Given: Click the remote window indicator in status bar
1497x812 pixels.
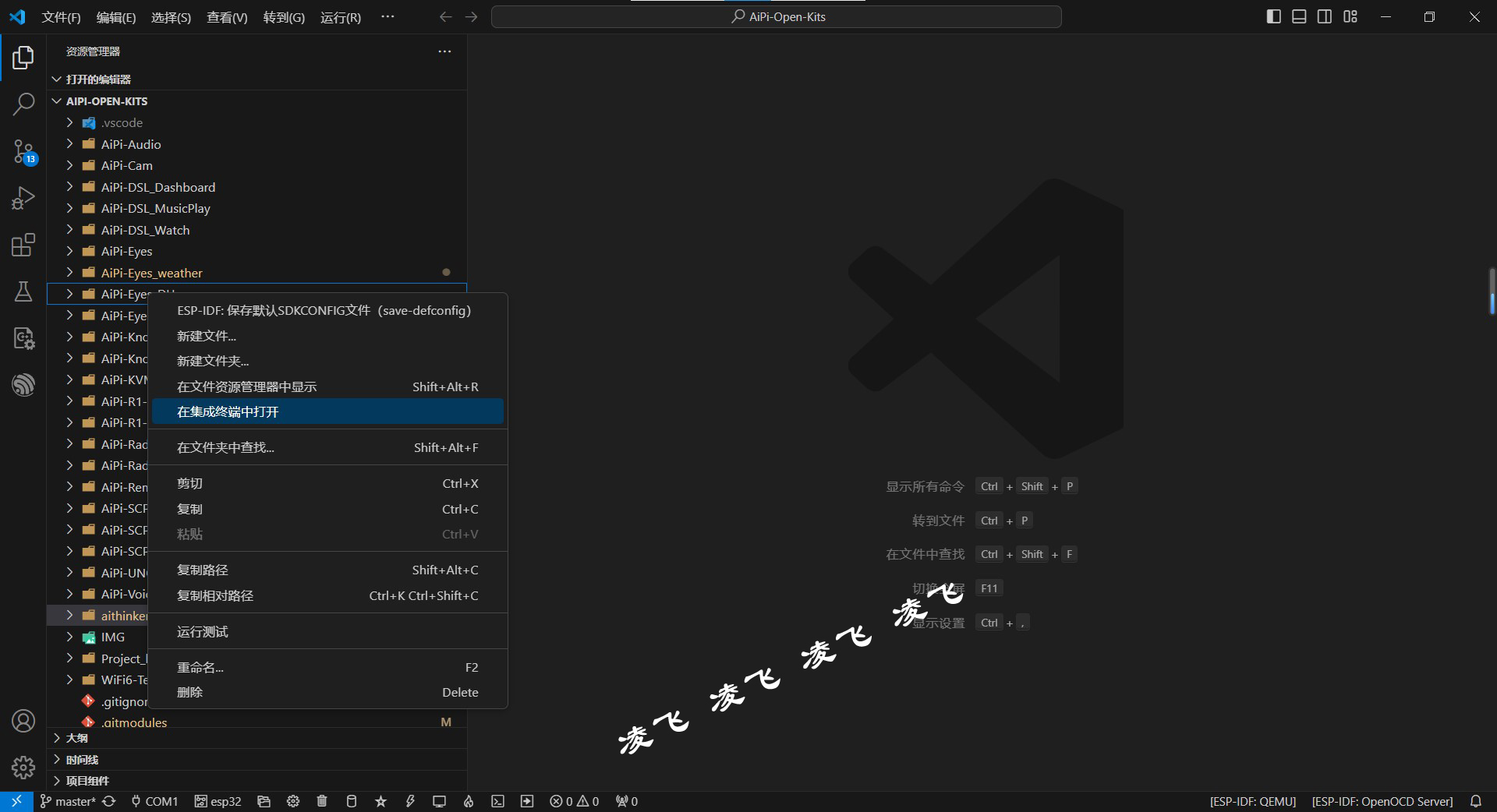Looking at the screenshot, I should click(x=16, y=801).
